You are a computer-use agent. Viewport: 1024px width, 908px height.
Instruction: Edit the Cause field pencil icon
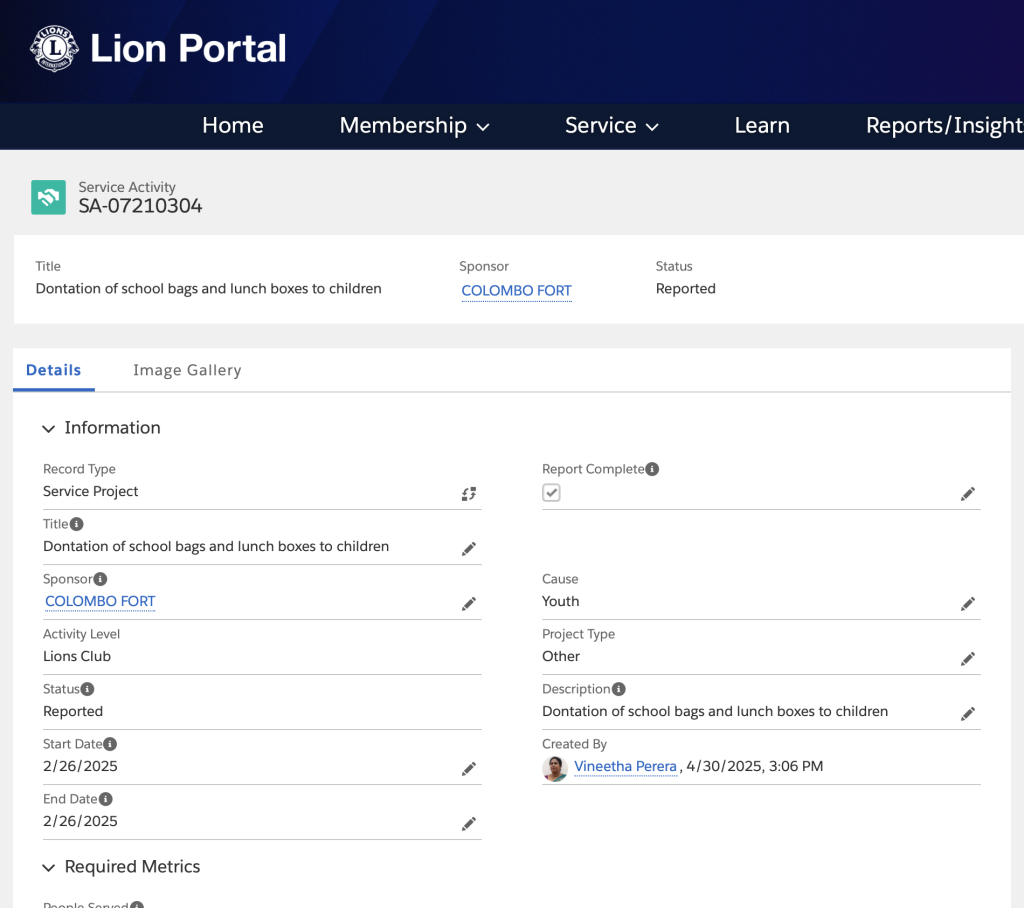pyautogui.click(x=968, y=604)
